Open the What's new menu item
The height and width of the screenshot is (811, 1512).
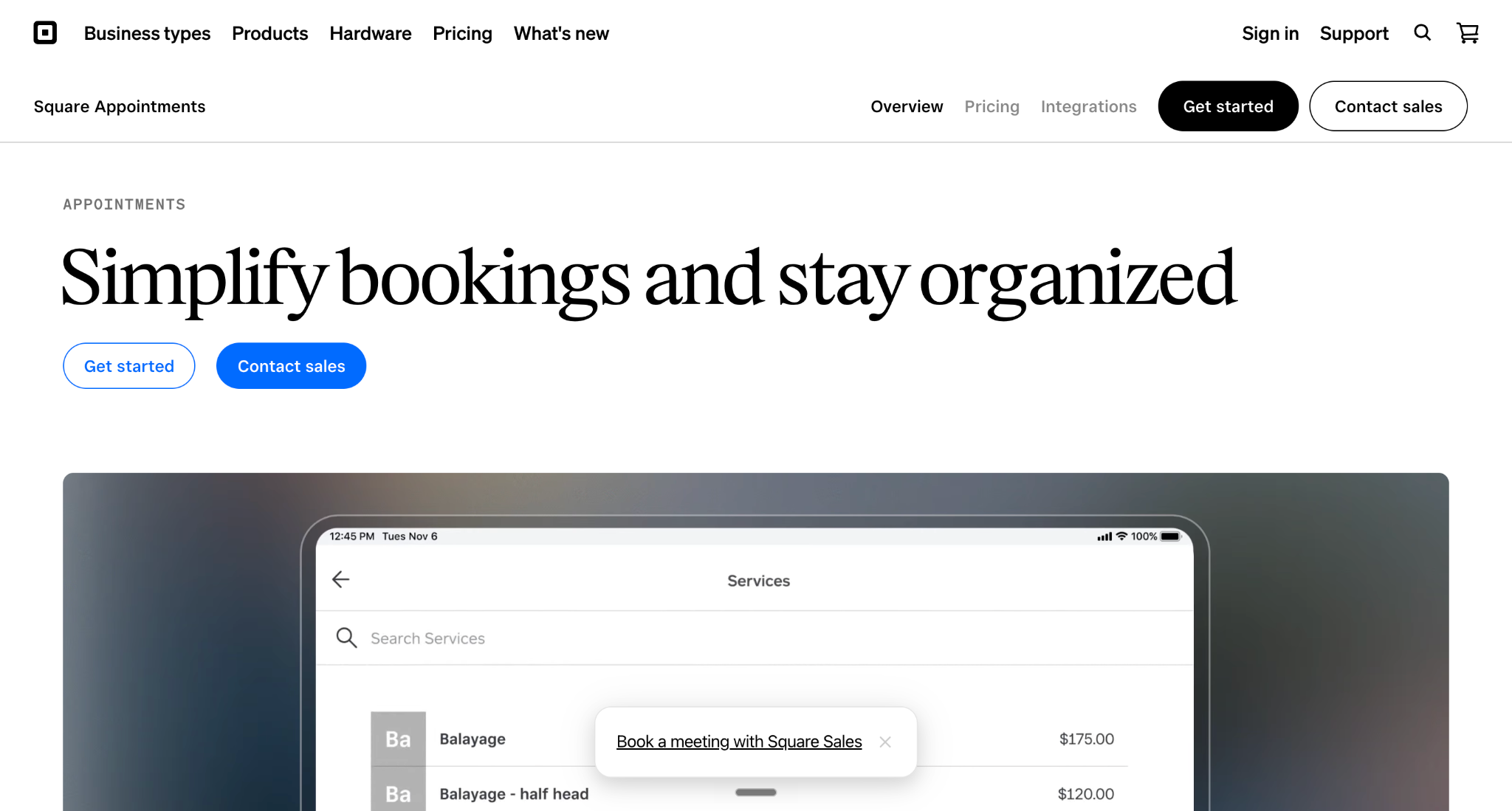561,33
